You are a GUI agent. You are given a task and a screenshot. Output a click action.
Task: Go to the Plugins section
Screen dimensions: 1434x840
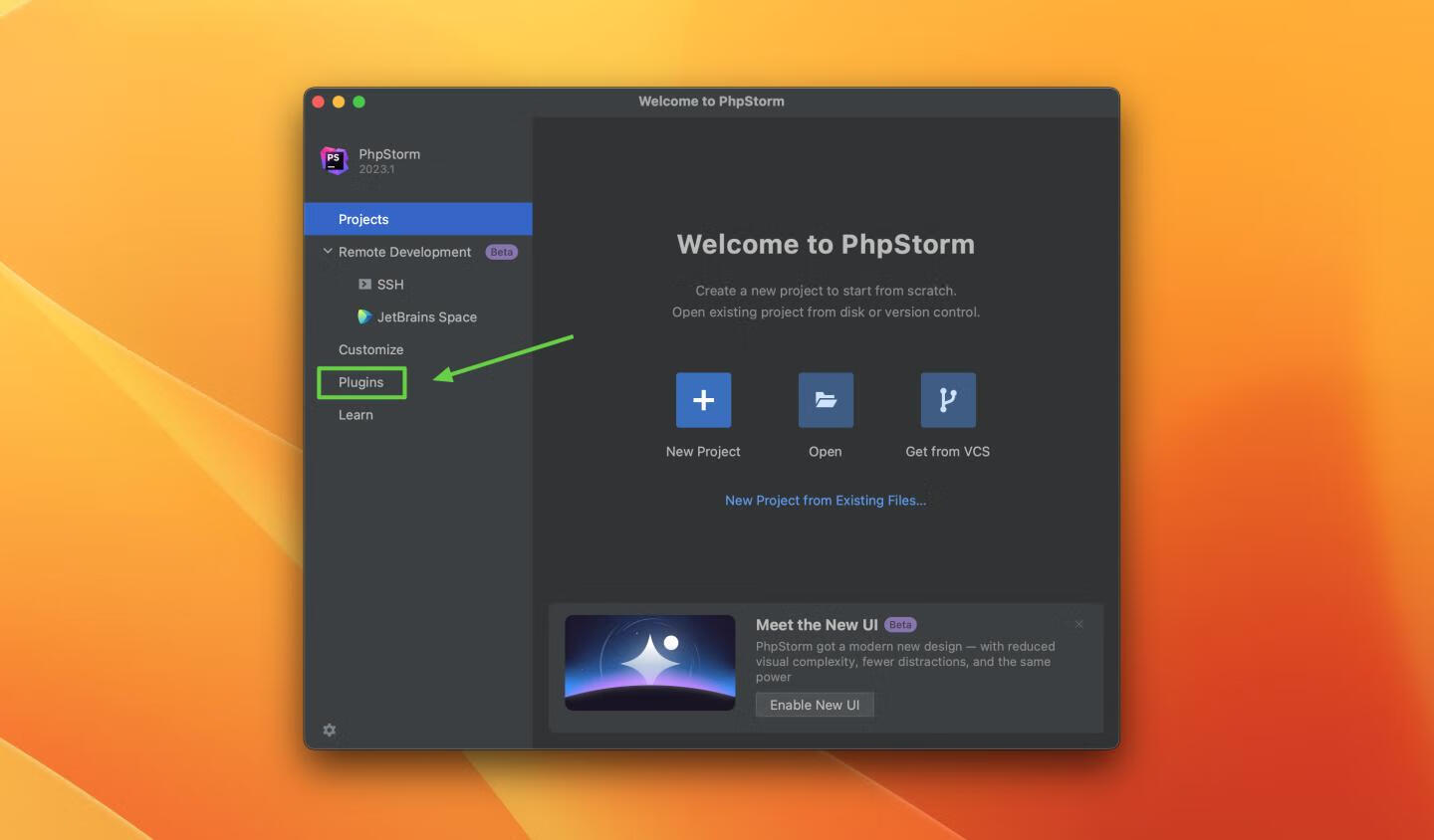click(x=360, y=382)
